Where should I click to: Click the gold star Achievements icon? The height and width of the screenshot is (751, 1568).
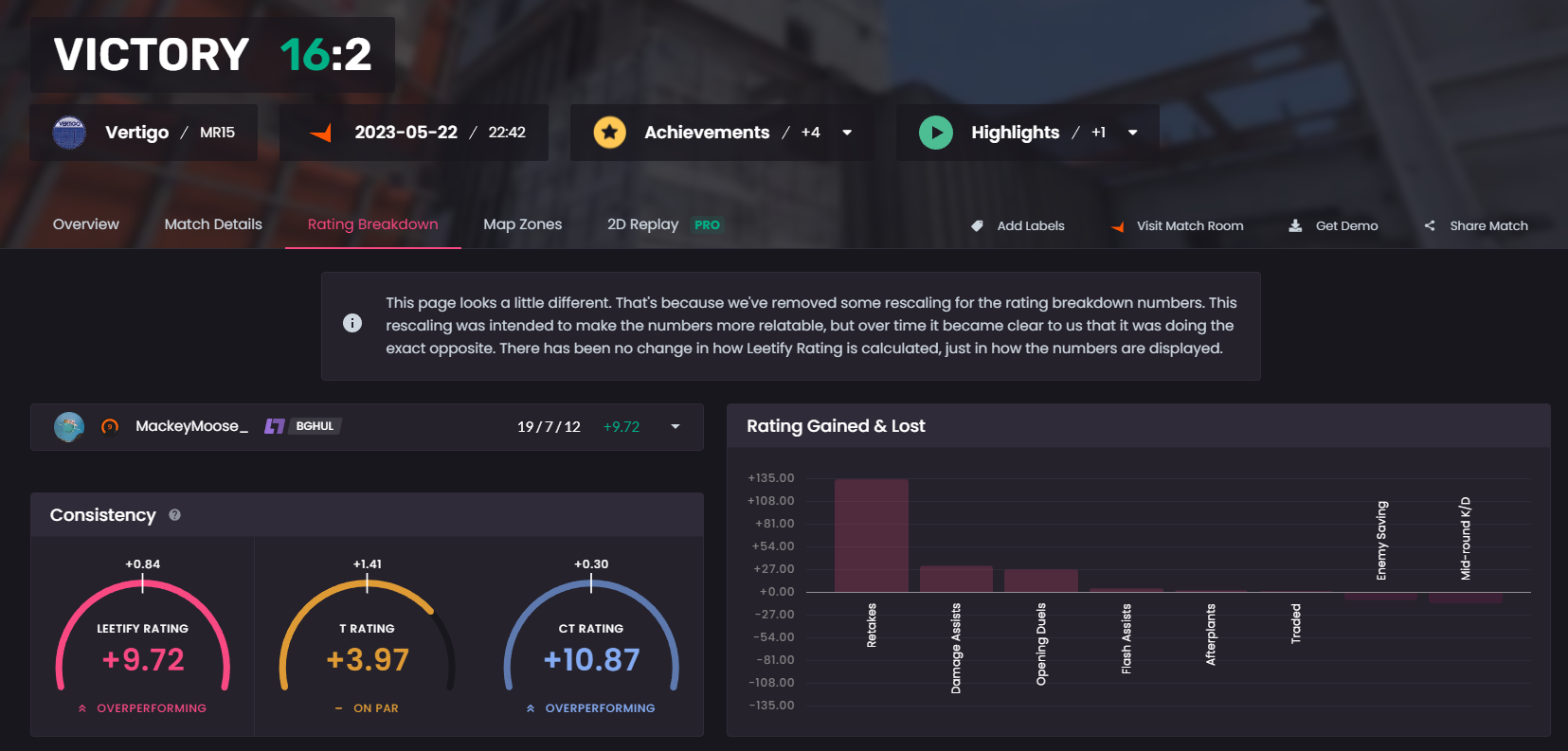coord(609,133)
